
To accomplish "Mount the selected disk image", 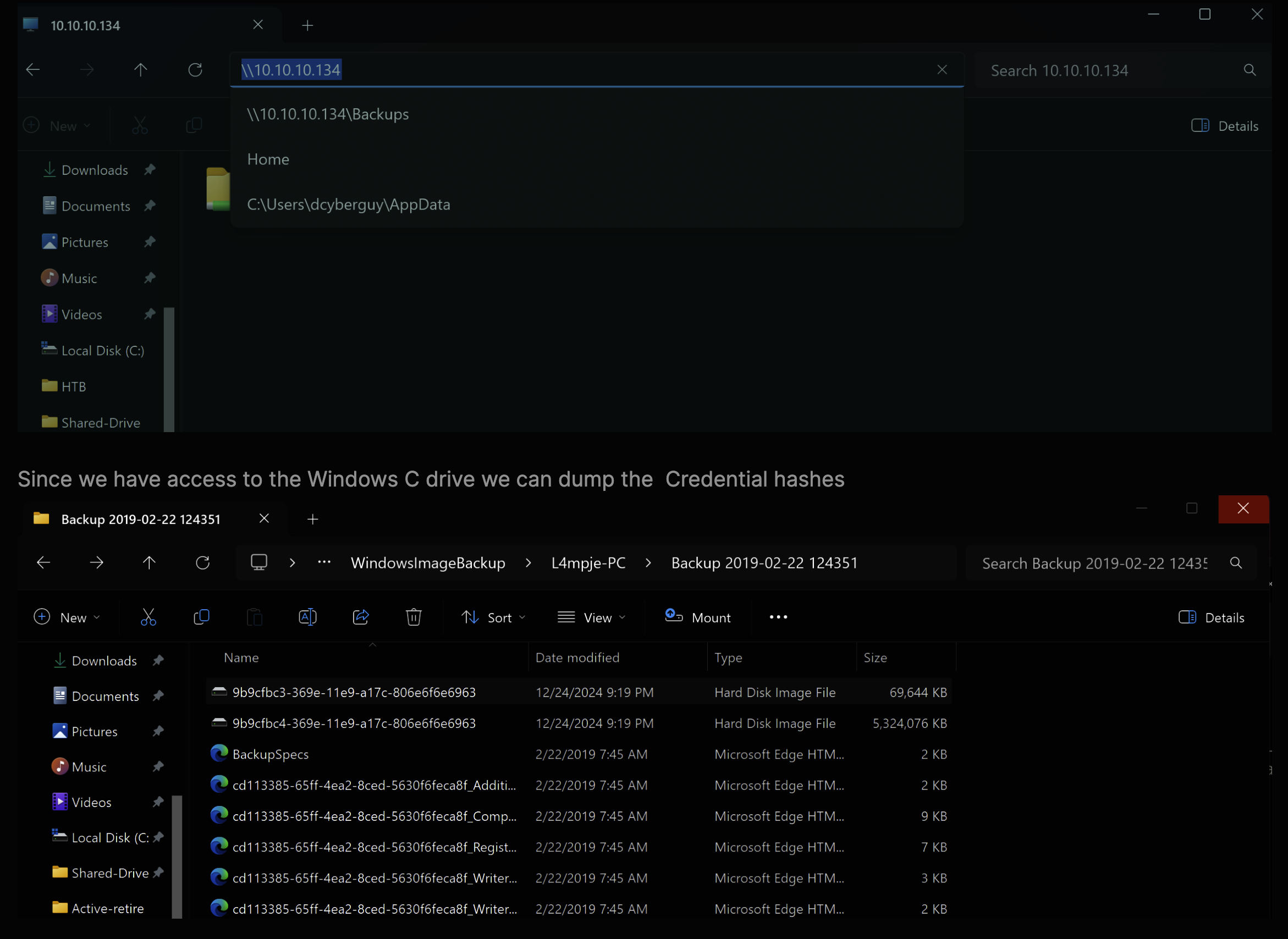I will (698, 617).
